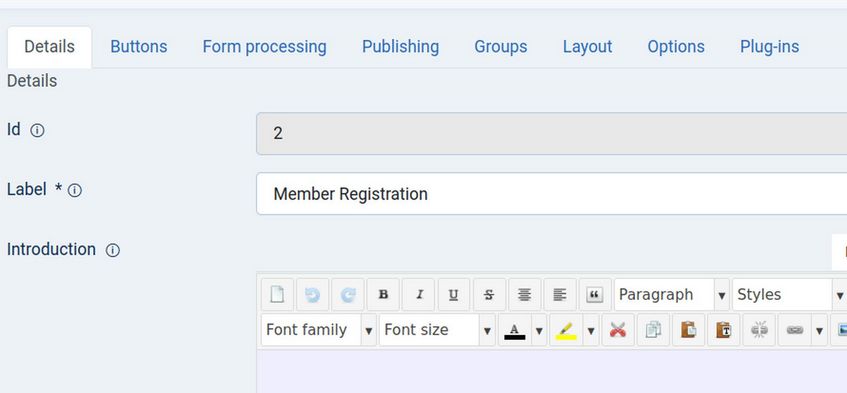Click the Label field with Member Registration

click(552, 194)
